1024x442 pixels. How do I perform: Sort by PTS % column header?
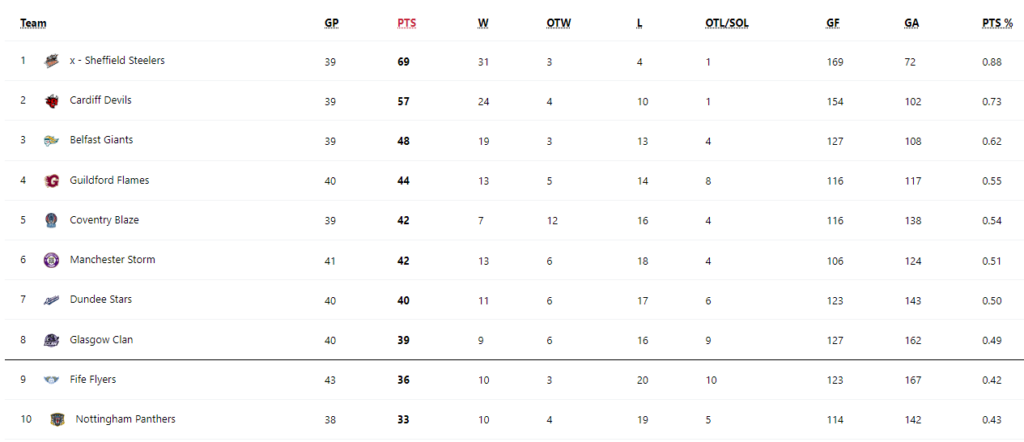[998, 24]
